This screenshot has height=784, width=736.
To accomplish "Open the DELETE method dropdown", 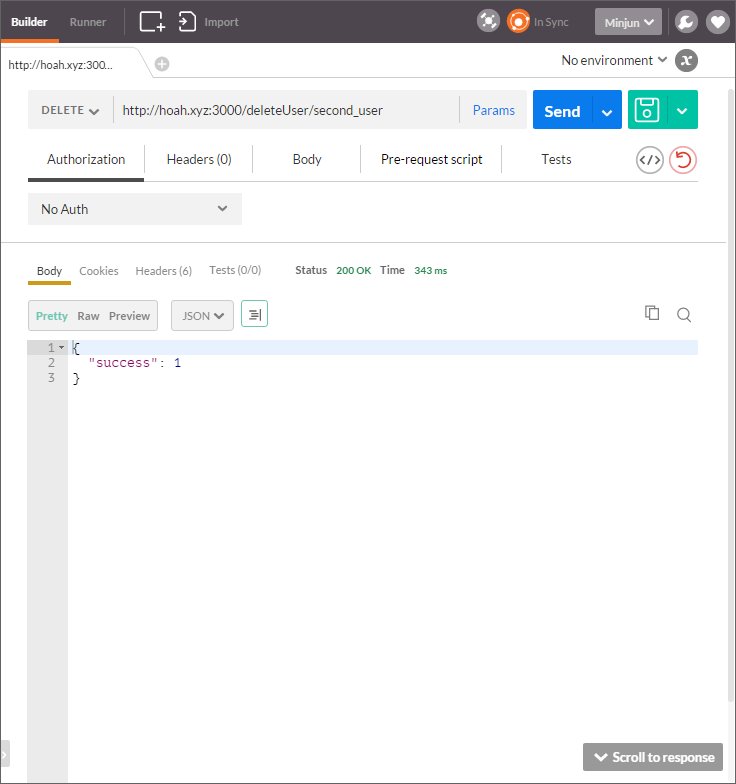I will (x=70, y=110).
